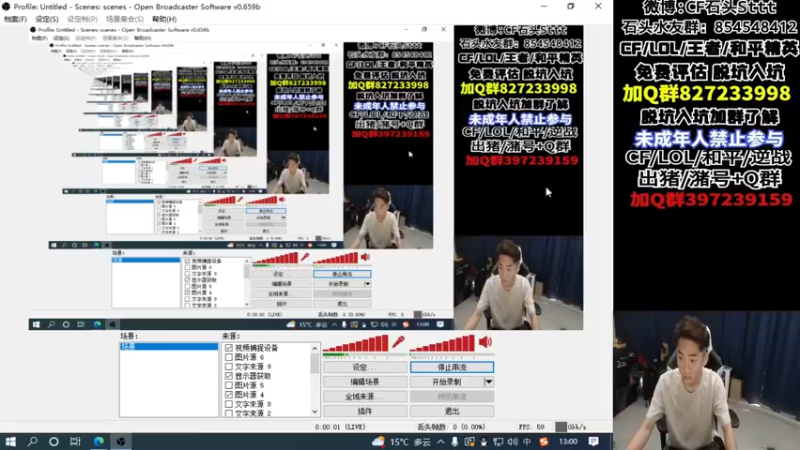800x450 pixels.
Task: Open network settings from the tray
Action: pos(498,442)
